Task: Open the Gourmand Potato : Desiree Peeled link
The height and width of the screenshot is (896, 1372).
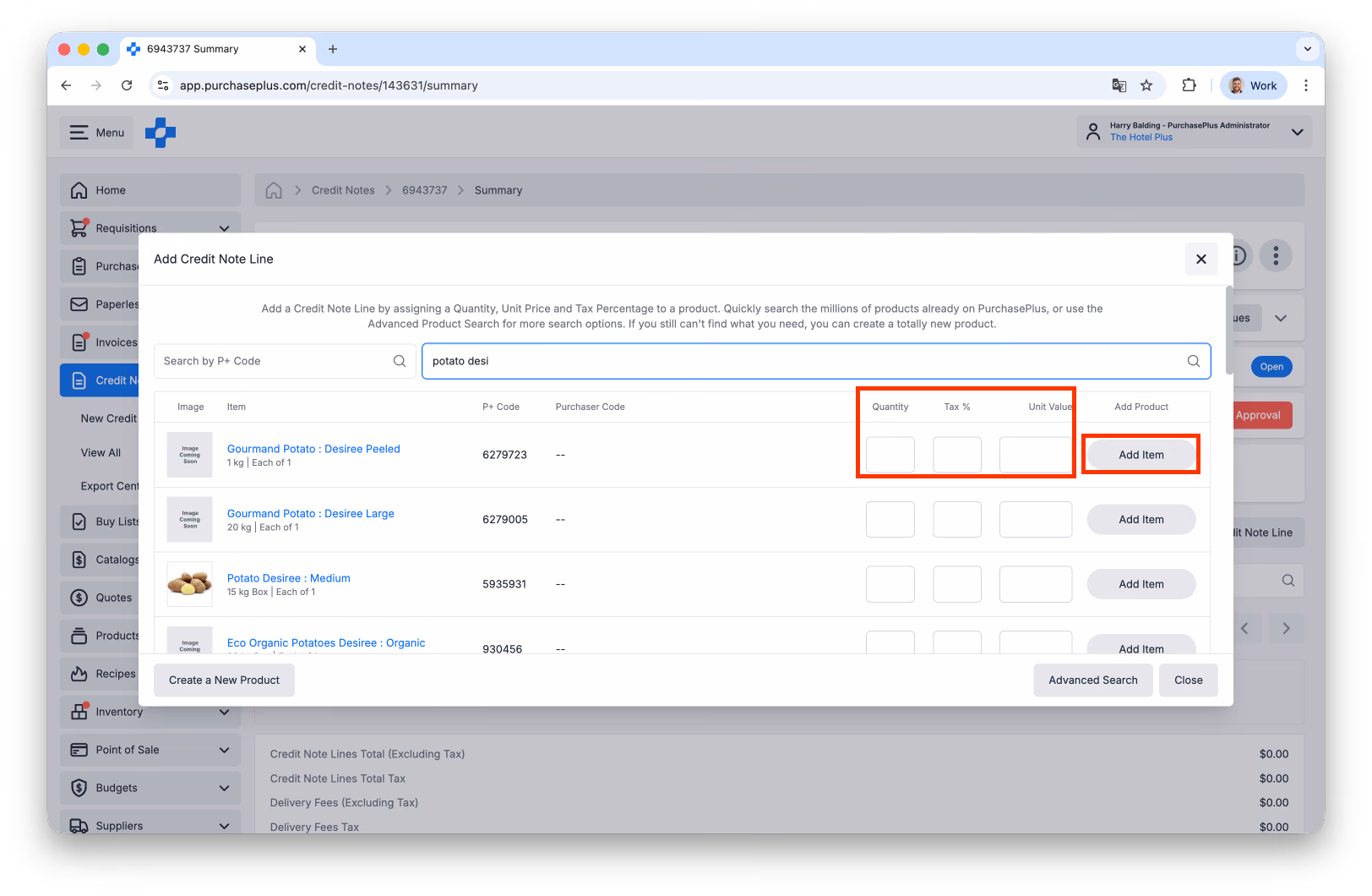Action: (313, 449)
